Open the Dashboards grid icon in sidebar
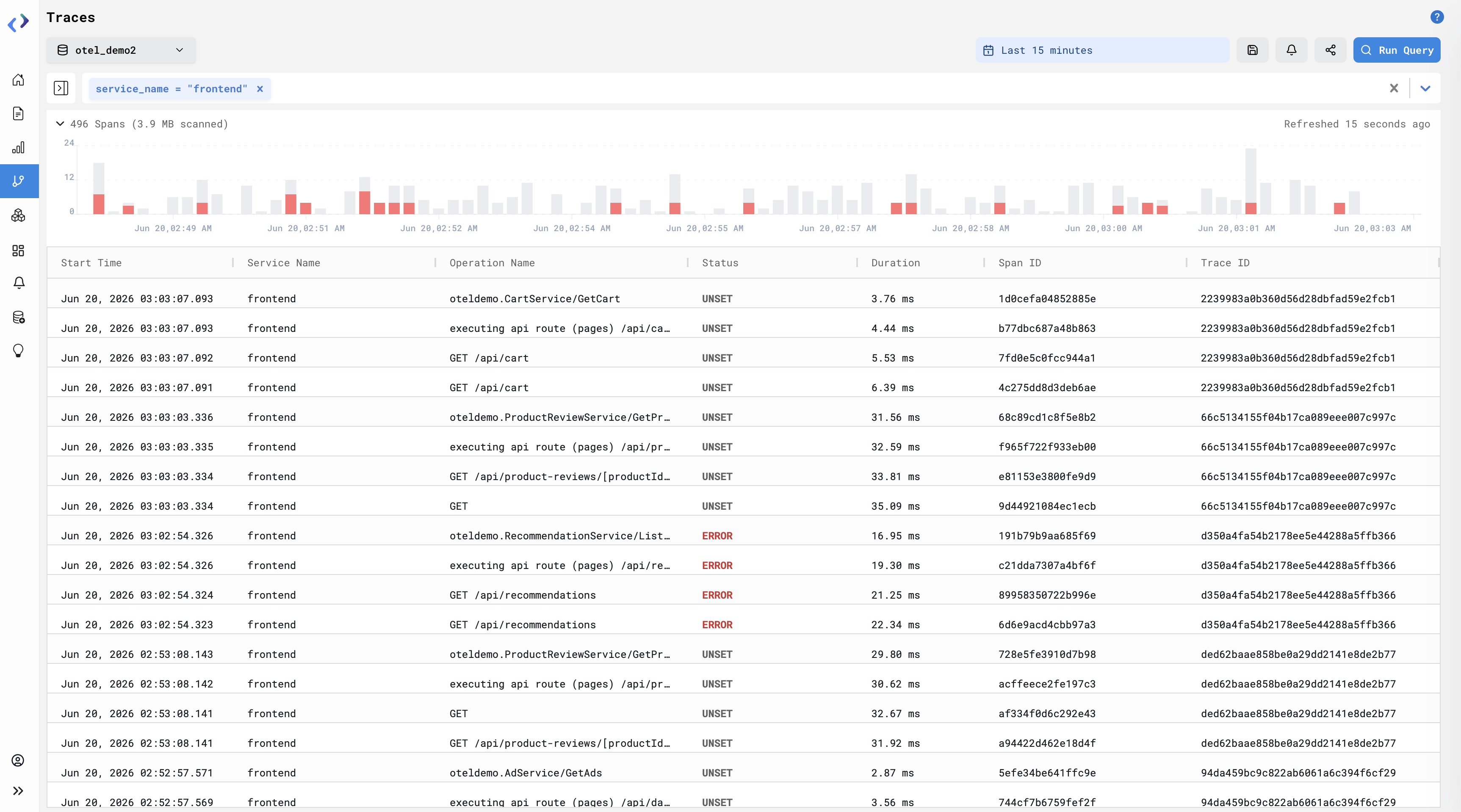The height and width of the screenshot is (812, 1461). coord(18,250)
